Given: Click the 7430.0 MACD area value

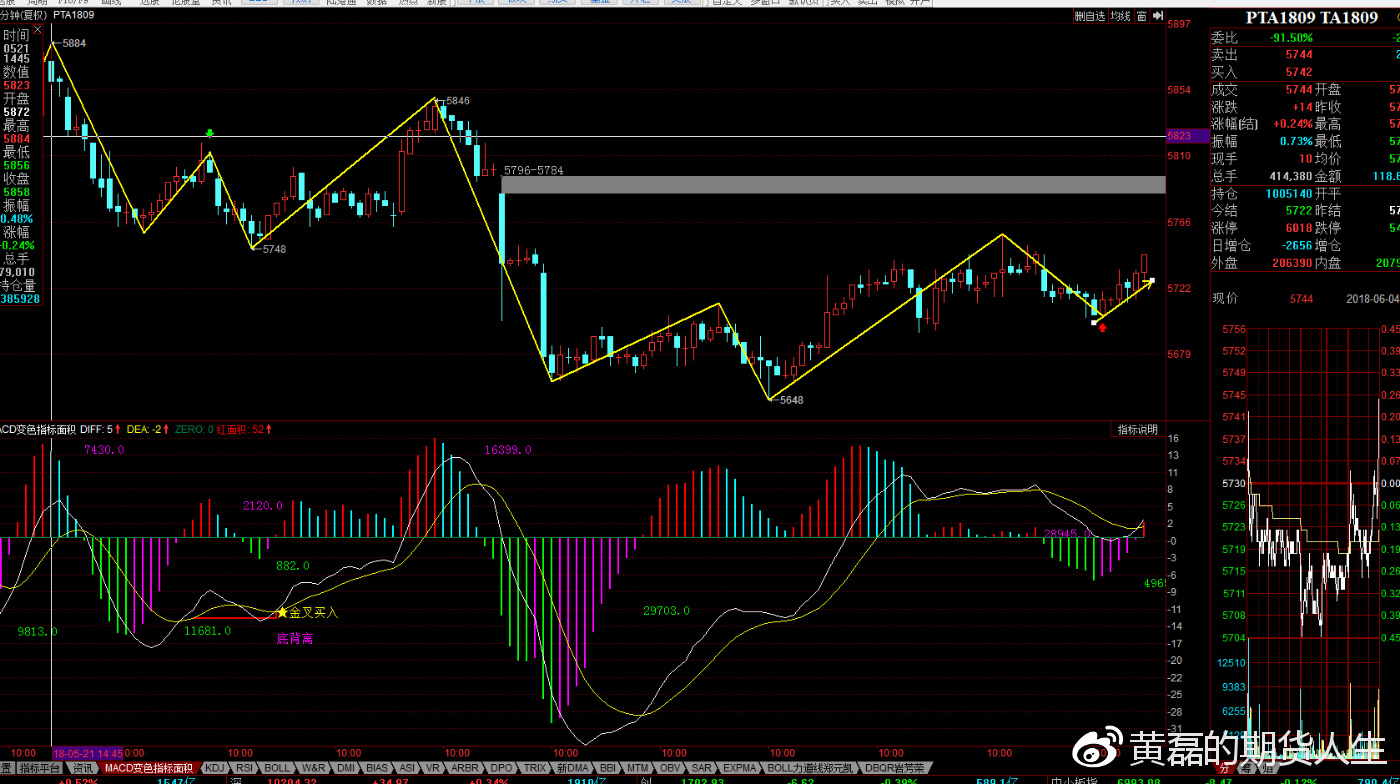Looking at the screenshot, I should 104,450.
